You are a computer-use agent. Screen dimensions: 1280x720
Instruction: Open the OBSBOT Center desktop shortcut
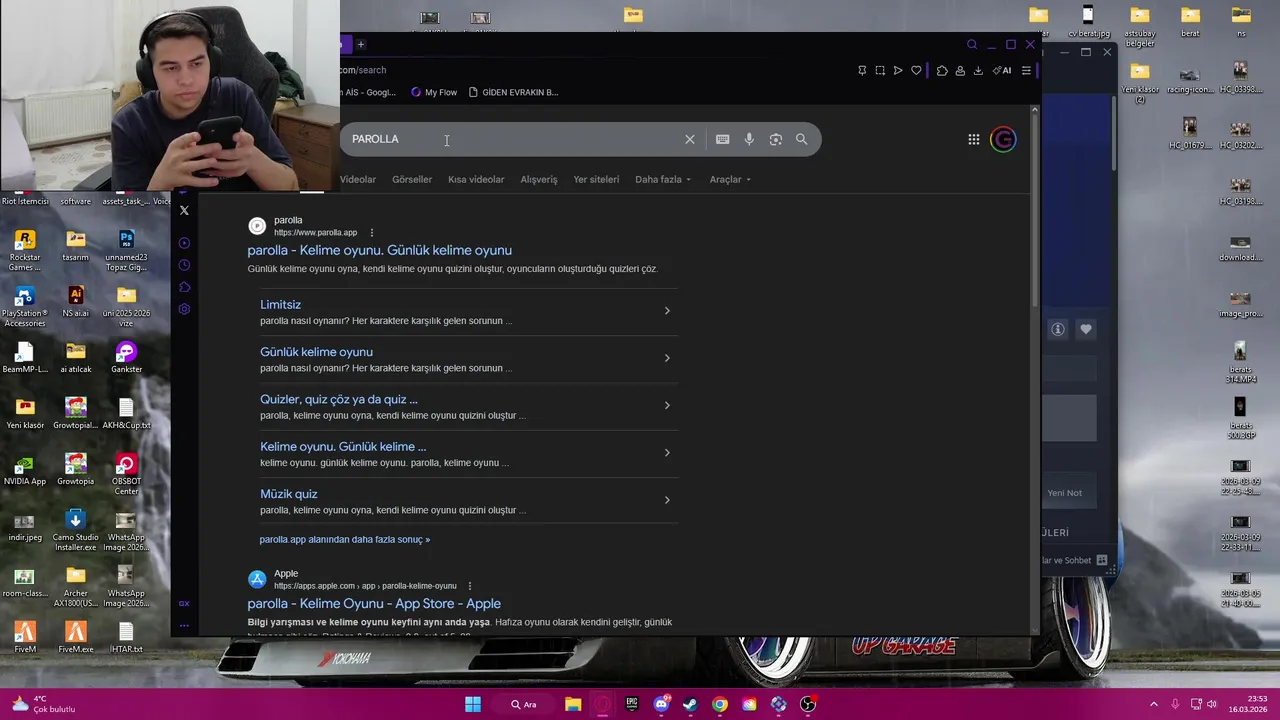(x=126, y=474)
